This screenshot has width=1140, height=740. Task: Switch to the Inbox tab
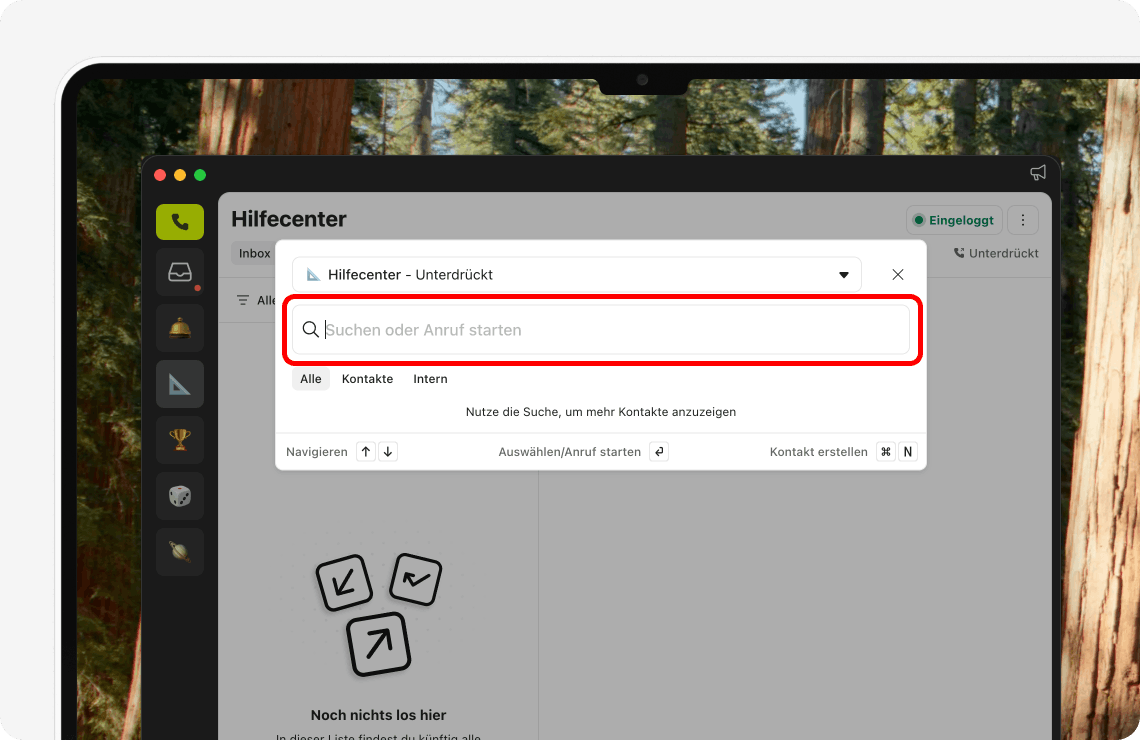point(254,253)
